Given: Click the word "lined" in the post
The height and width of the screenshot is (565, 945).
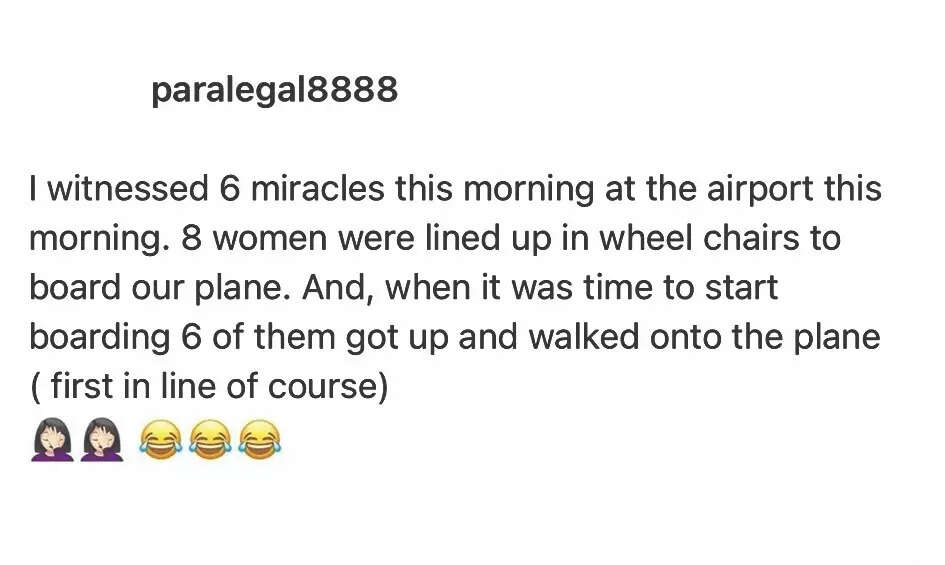Looking at the screenshot, I should tap(478, 239).
